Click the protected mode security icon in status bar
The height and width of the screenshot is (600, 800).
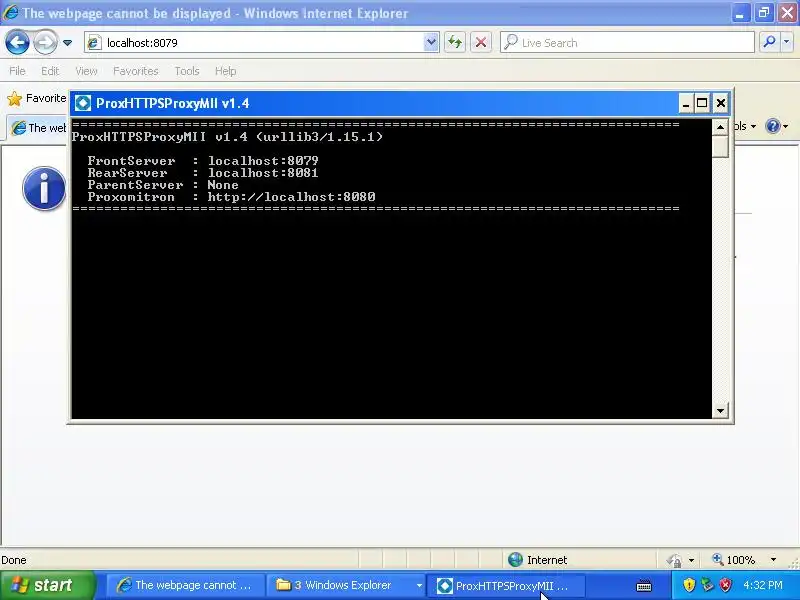(674, 560)
